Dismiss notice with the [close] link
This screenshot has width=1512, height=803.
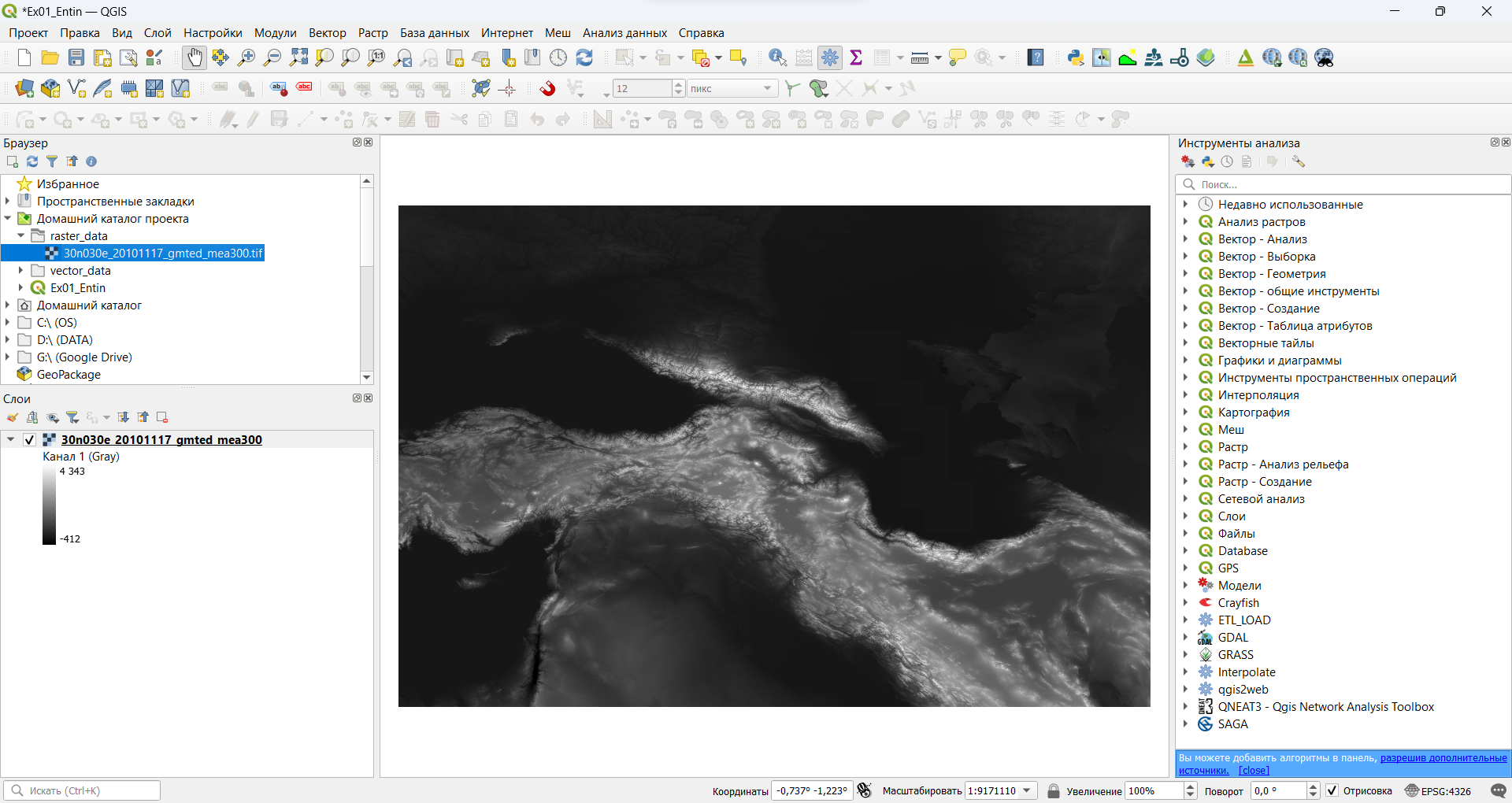[1254, 771]
